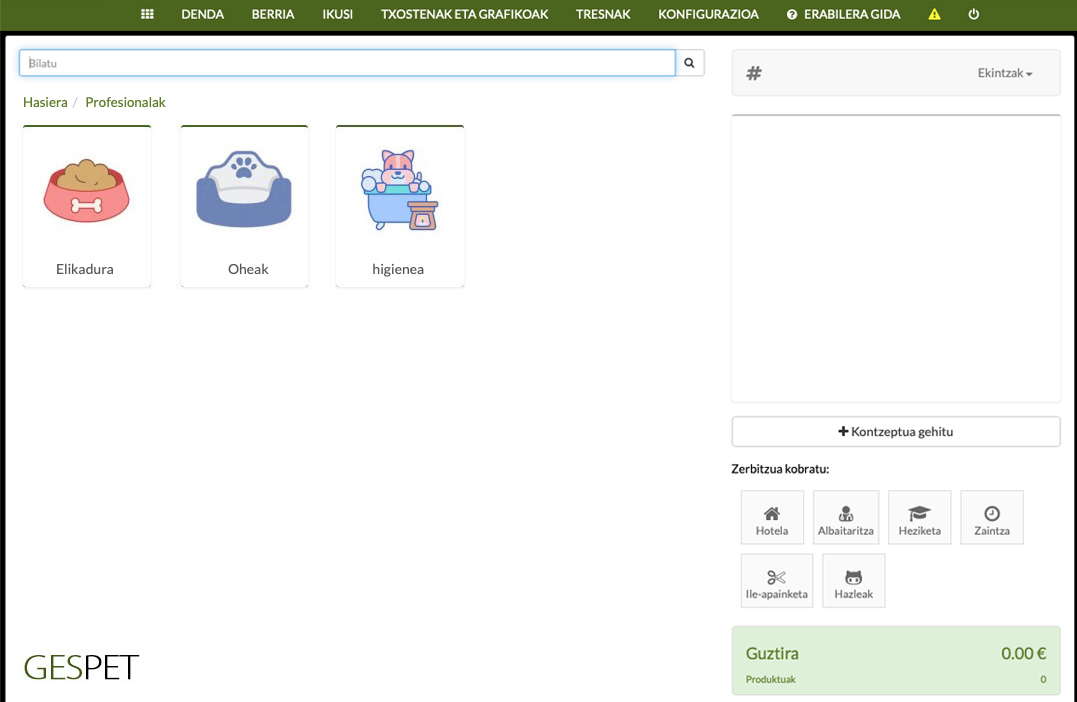Image resolution: width=1077 pixels, height=702 pixels.
Task: Charge the Hotela service
Action: tap(772, 518)
